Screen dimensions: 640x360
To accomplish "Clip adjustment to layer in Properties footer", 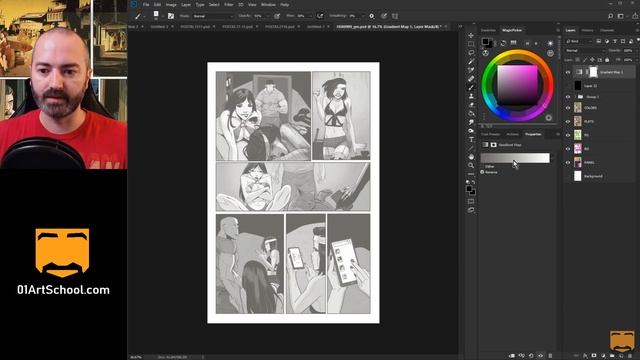I will click(511, 356).
